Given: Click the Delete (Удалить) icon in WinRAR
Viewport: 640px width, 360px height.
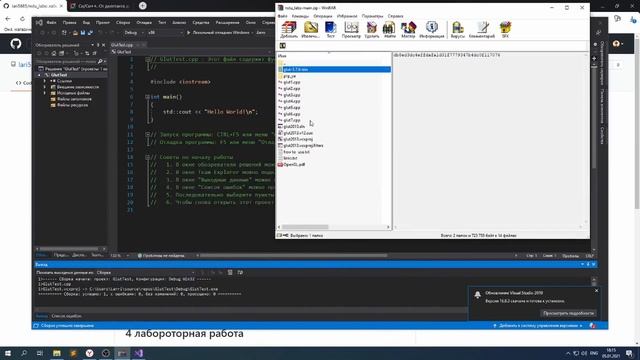Looking at the screenshot, I should coord(371,28).
